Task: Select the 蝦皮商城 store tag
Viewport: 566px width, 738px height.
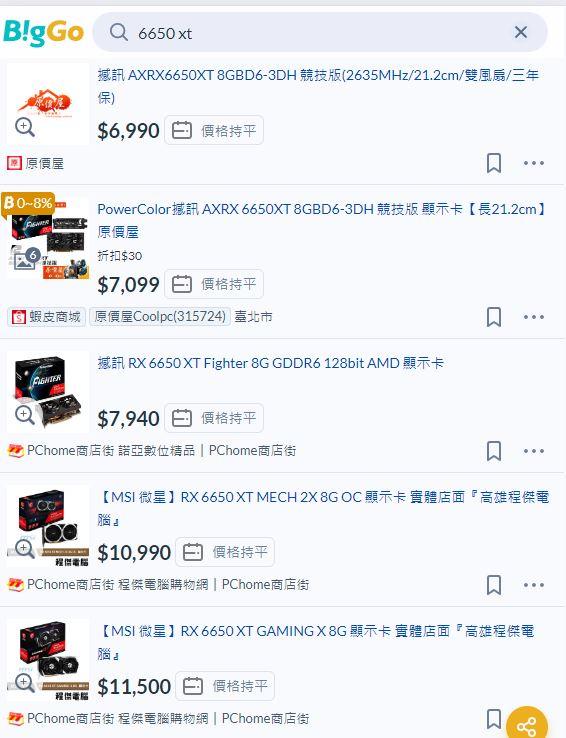Action: point(46,317)
